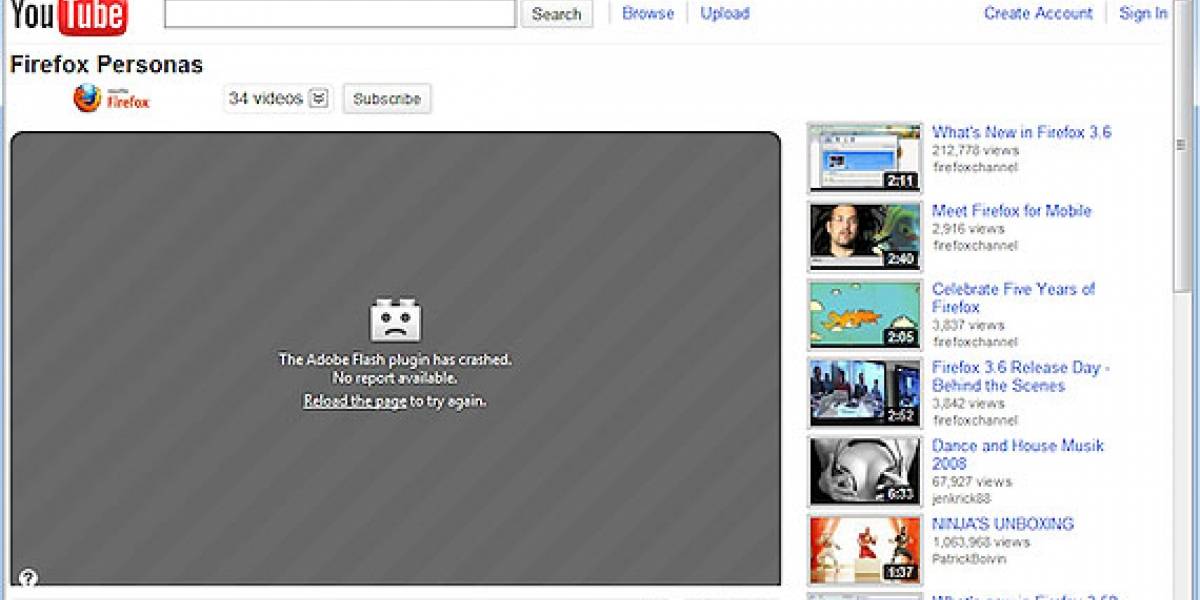Viewport: 1200px width, 600px height.
Task: Click the 34 videos count text
Action: click(265, 98)
